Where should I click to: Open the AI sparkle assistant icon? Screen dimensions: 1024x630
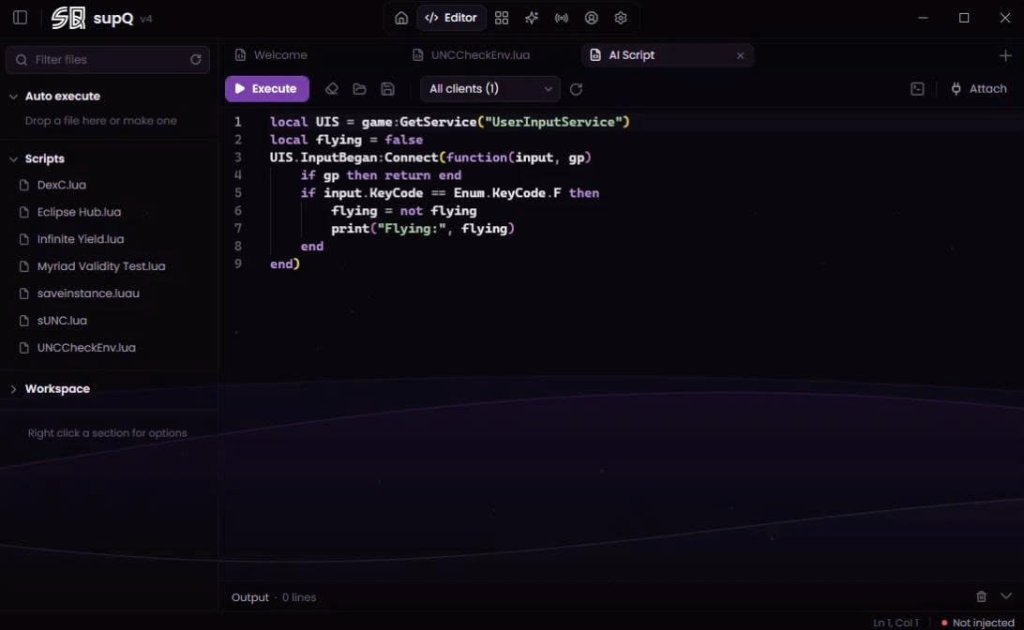(532, 18)
